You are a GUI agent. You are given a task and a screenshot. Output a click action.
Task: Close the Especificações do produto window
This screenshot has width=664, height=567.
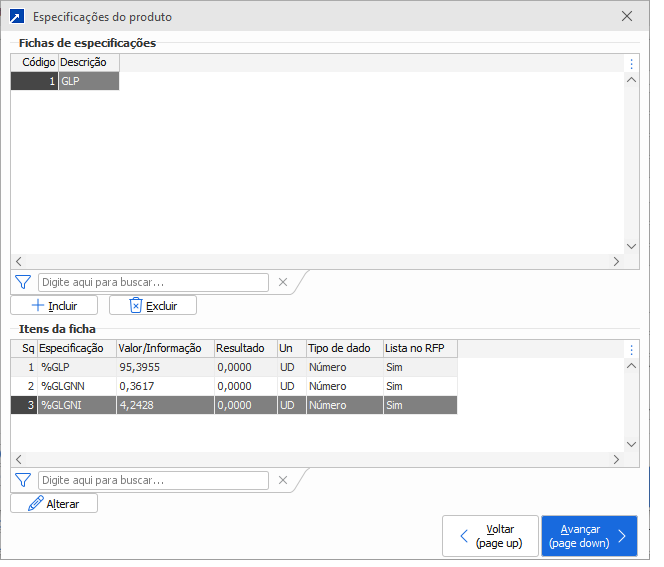627,17
